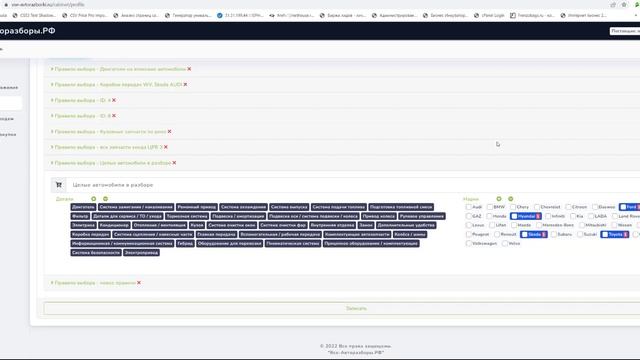The height and width of the screenshot is (360, 640).
Task: Tick the LADA brand checkbox
Action: tap(591, 216)
